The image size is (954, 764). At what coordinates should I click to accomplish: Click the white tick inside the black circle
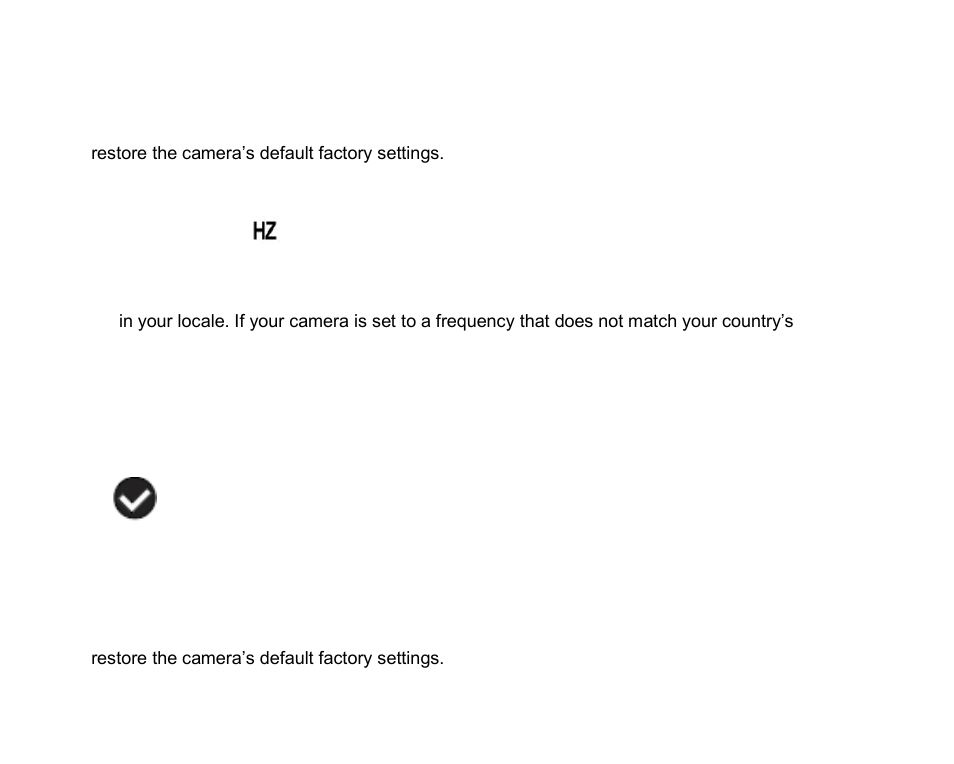click(x=135, y=499)
